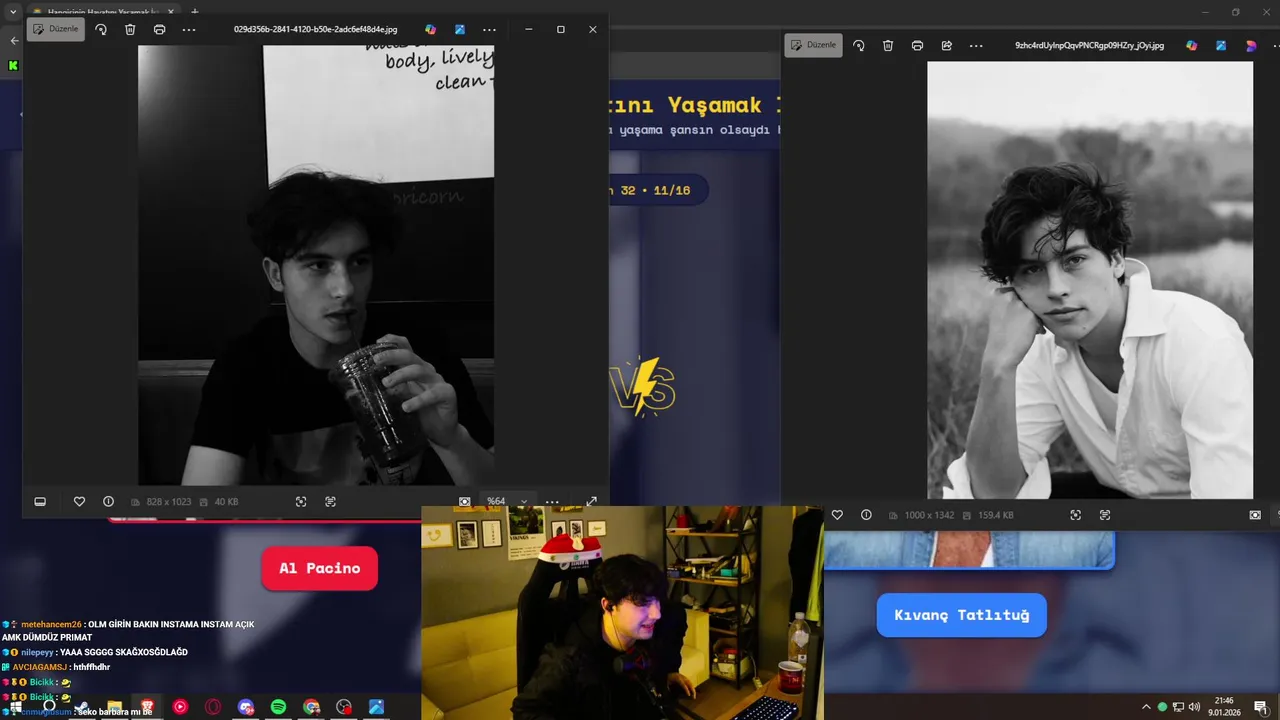1280x720 pixels.
Task: Open the see-more menu before minimize in left window
Action: (489, 29)
